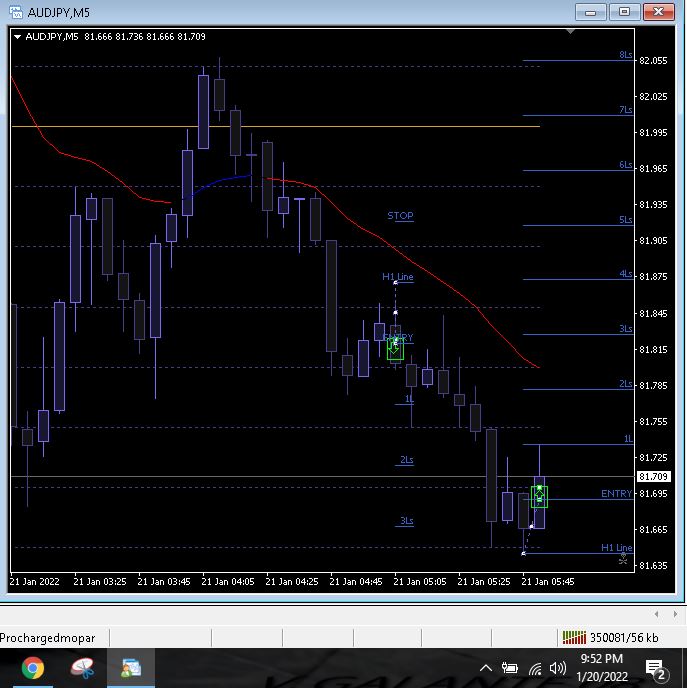Open Google Chrome from the taskbar
This screenshot has width=687, height=688.
33,668
